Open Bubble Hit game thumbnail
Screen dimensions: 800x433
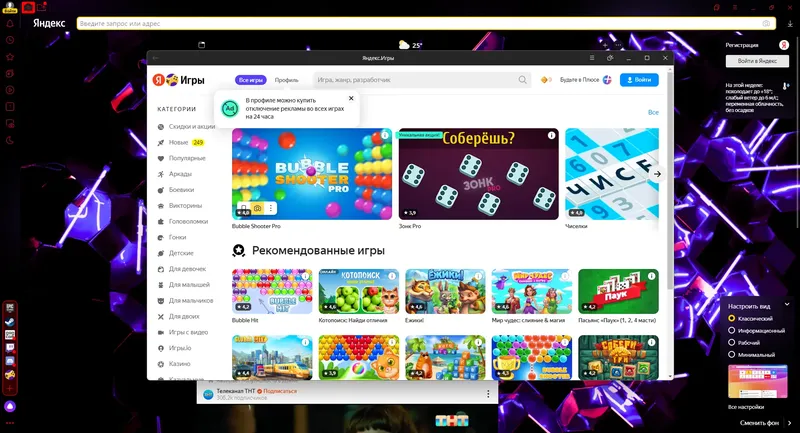click(272, 291)
